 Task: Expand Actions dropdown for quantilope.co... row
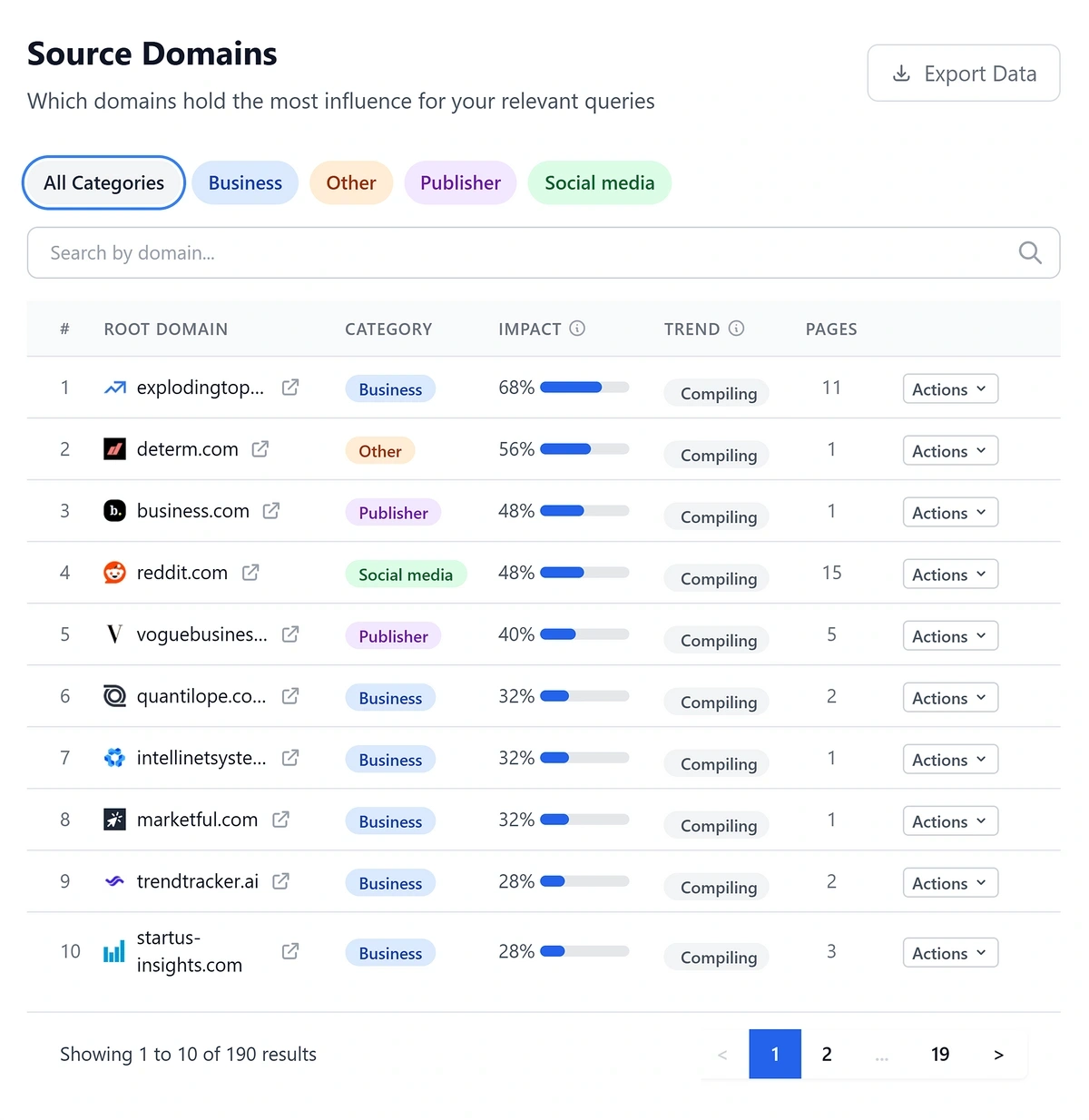(950, 698)
